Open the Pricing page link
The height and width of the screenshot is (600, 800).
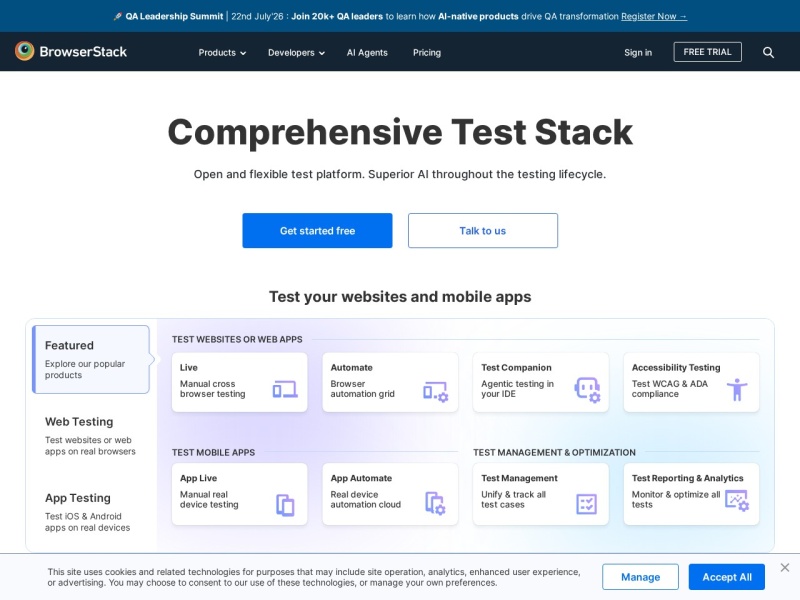point(427,53)
